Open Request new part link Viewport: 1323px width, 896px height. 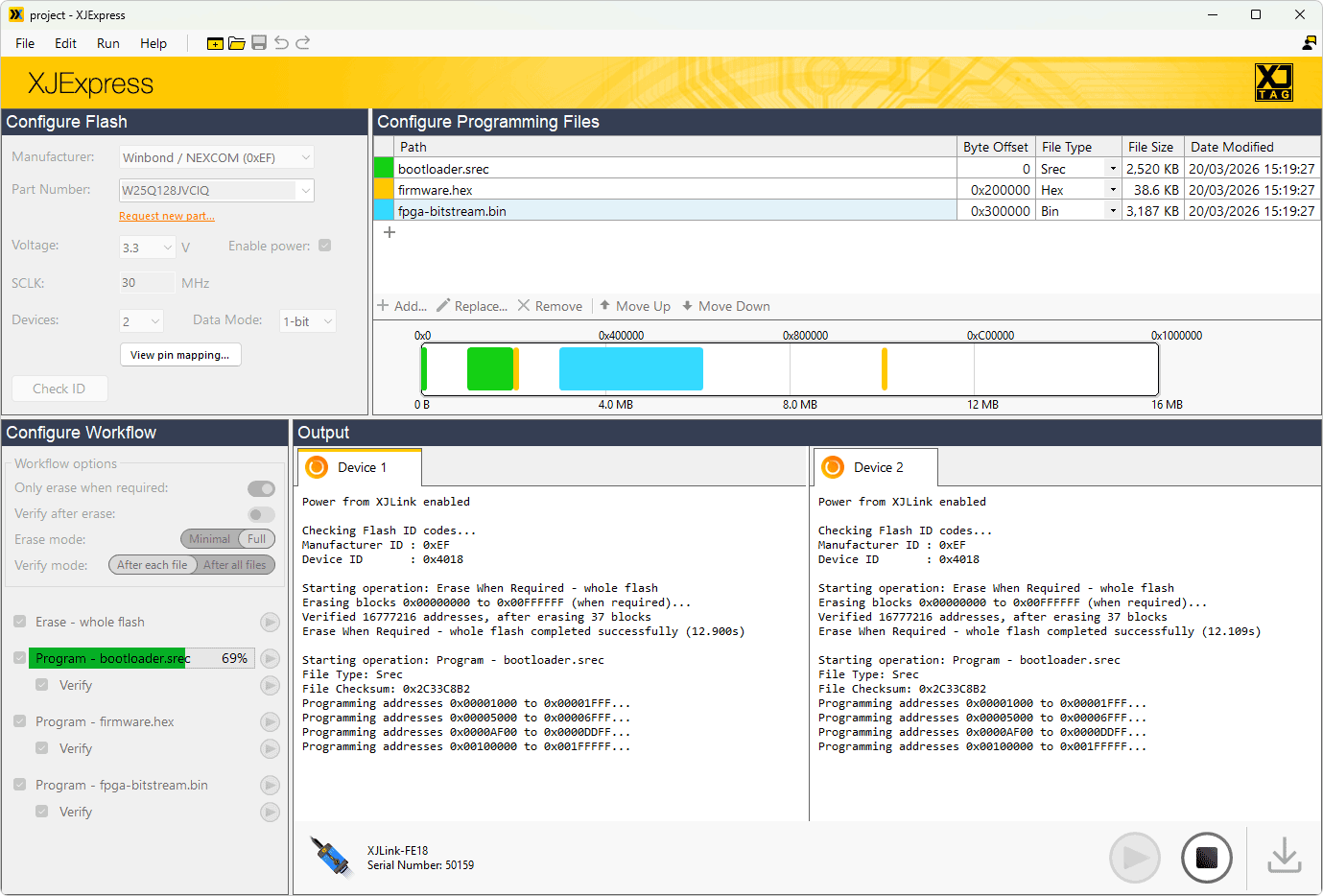pyautogui.click(x=167, y=217)
